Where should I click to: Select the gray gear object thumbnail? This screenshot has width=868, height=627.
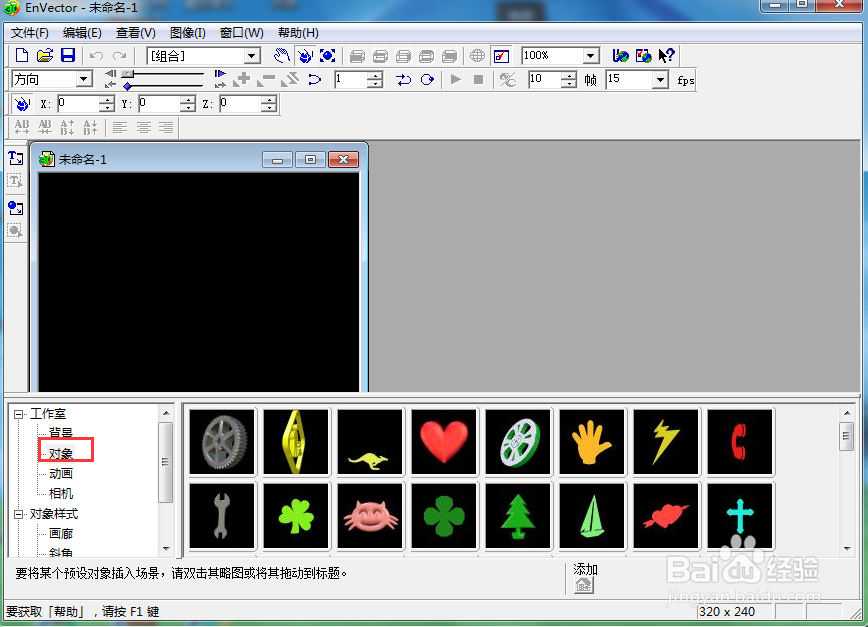click(222, 442)
